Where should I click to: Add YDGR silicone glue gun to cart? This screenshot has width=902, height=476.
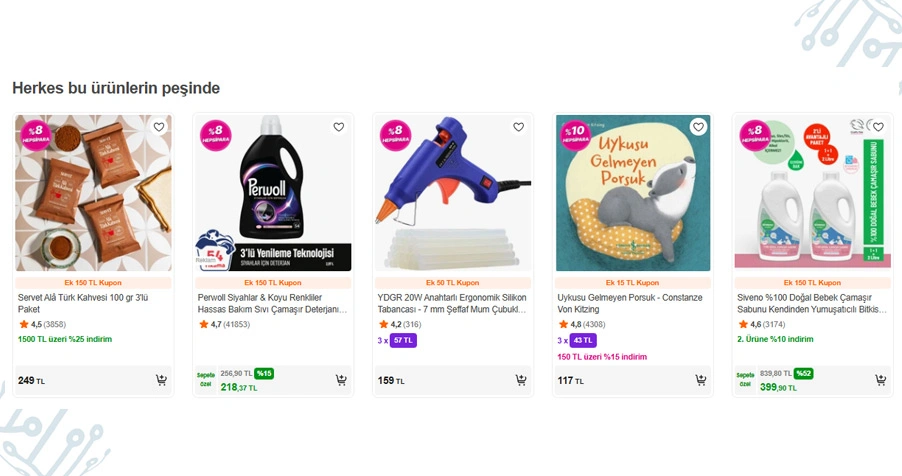(x=521, y=380)
